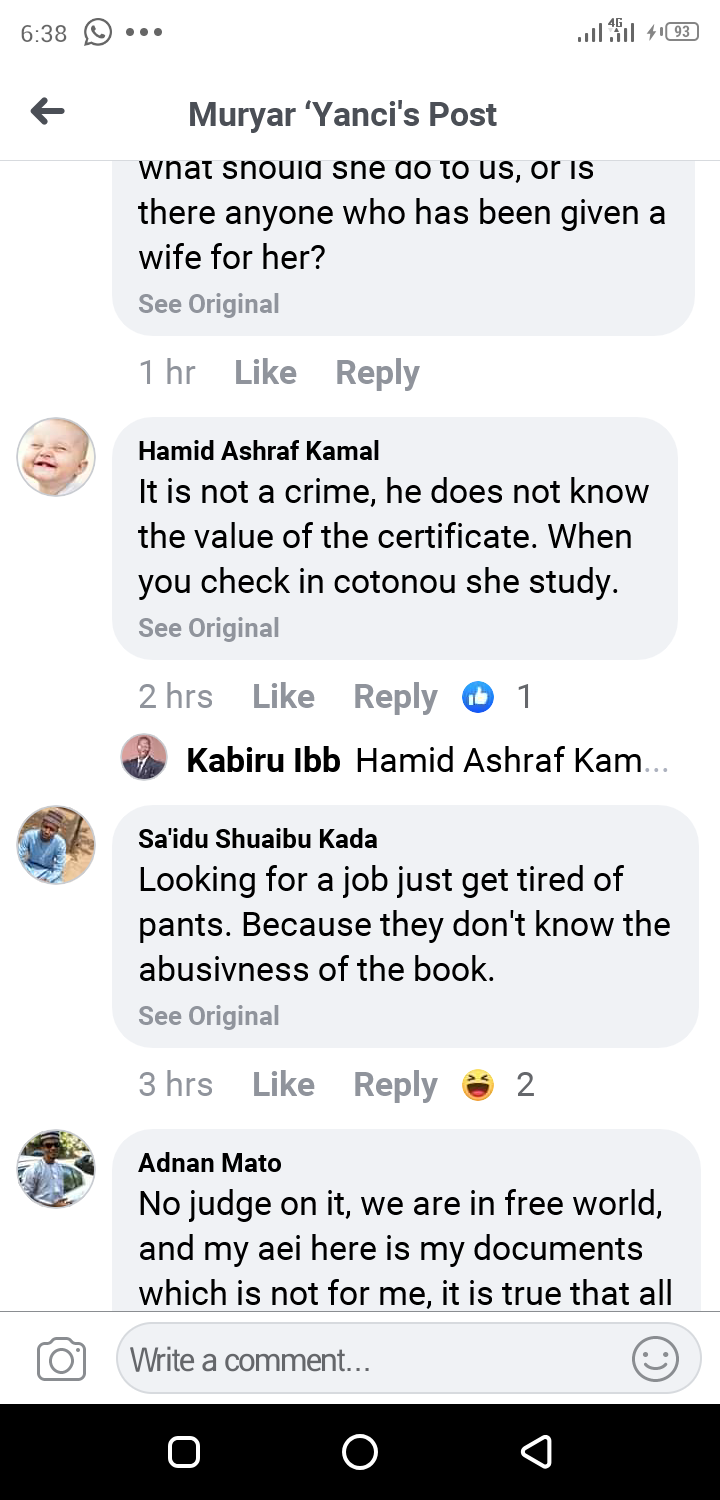This screenshot has height=1500, width=720.
Task: Reply to Hamid Ashraf Kamal's comment
Action: click(x=395, y=697)
